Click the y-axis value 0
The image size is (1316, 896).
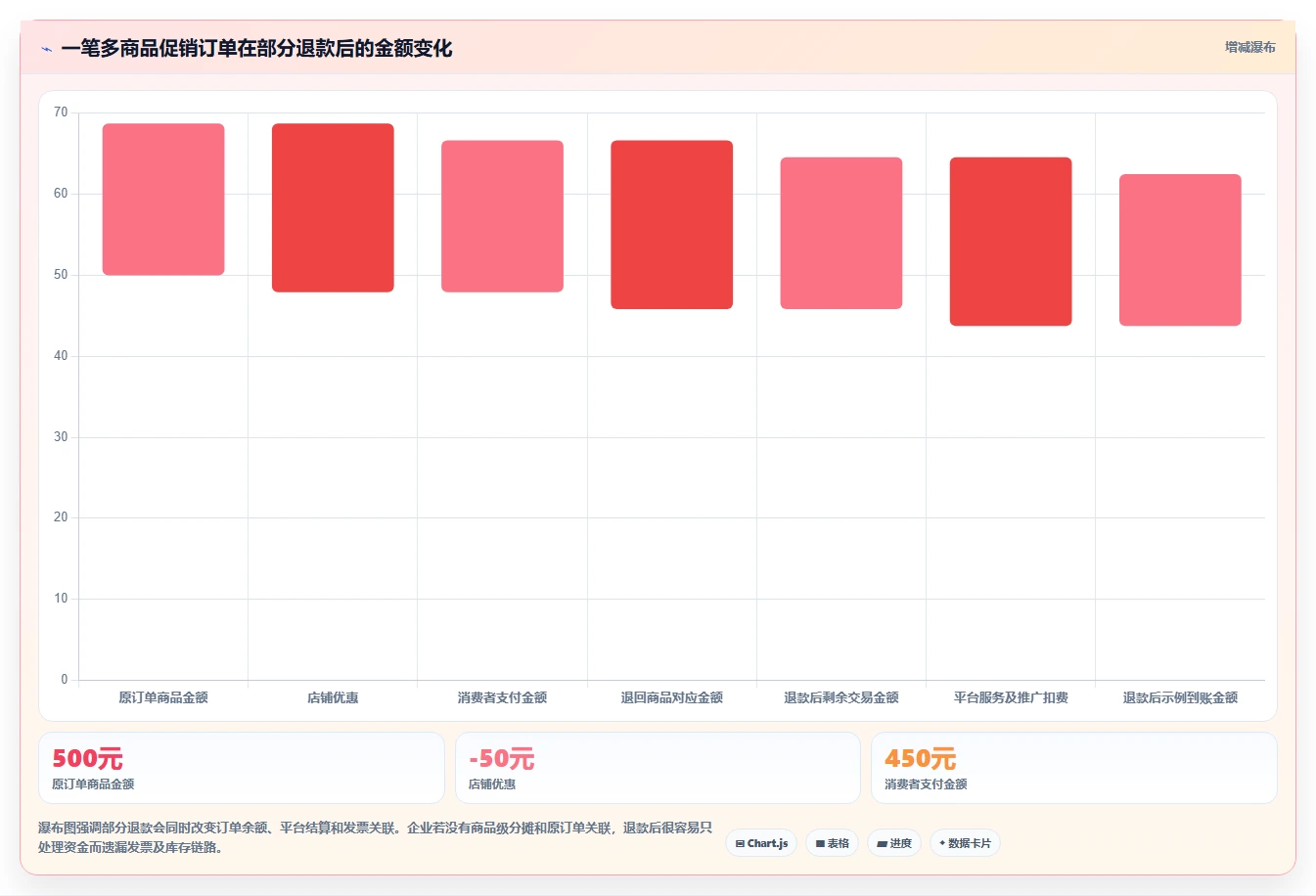(65, 680)
